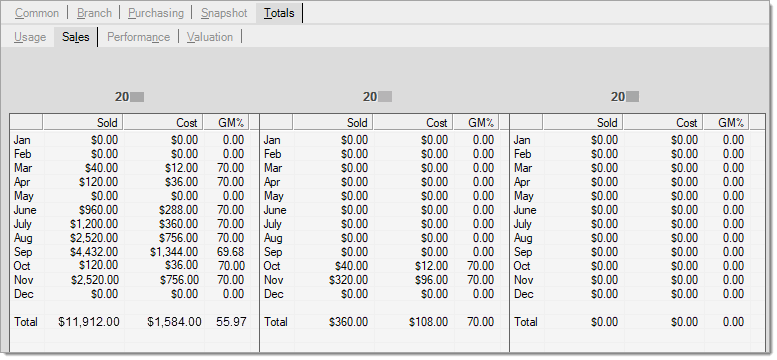This screenshot has height=360, width=777.
Task: Click the June label in first table
Action: coord(25,210)
